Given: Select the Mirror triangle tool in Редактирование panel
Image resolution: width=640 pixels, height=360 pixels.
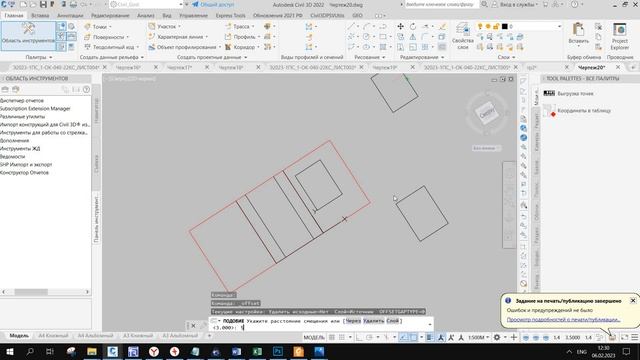Looking at the screenshot, I should pyautogui.click(x=413, y=37).
